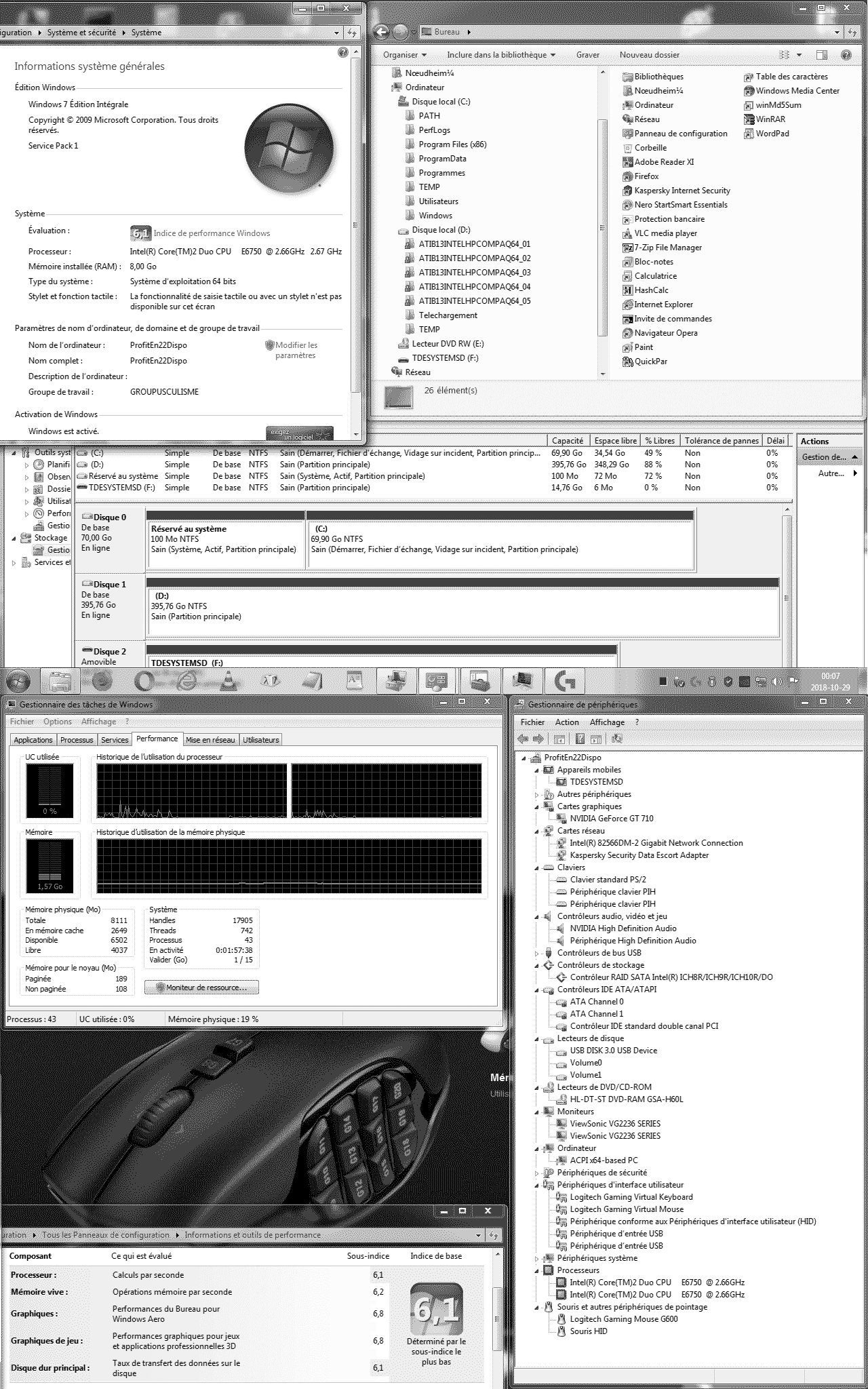Open the view mode dropdown arrow in explorer toolbar
This screenshot has width=868, height=1389.
click(x=800, y=55)
